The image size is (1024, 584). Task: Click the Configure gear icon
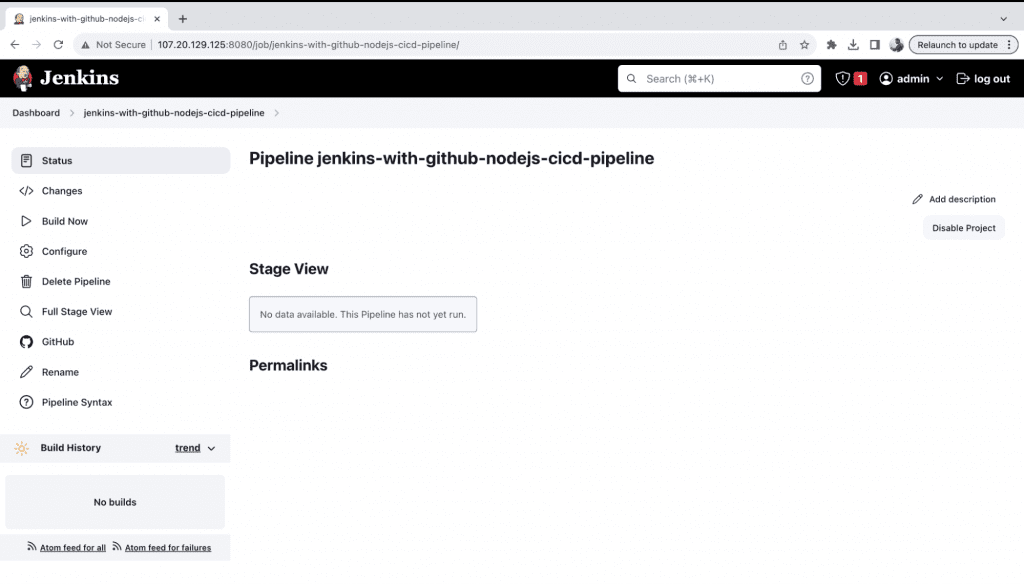(x=26, y=251)
